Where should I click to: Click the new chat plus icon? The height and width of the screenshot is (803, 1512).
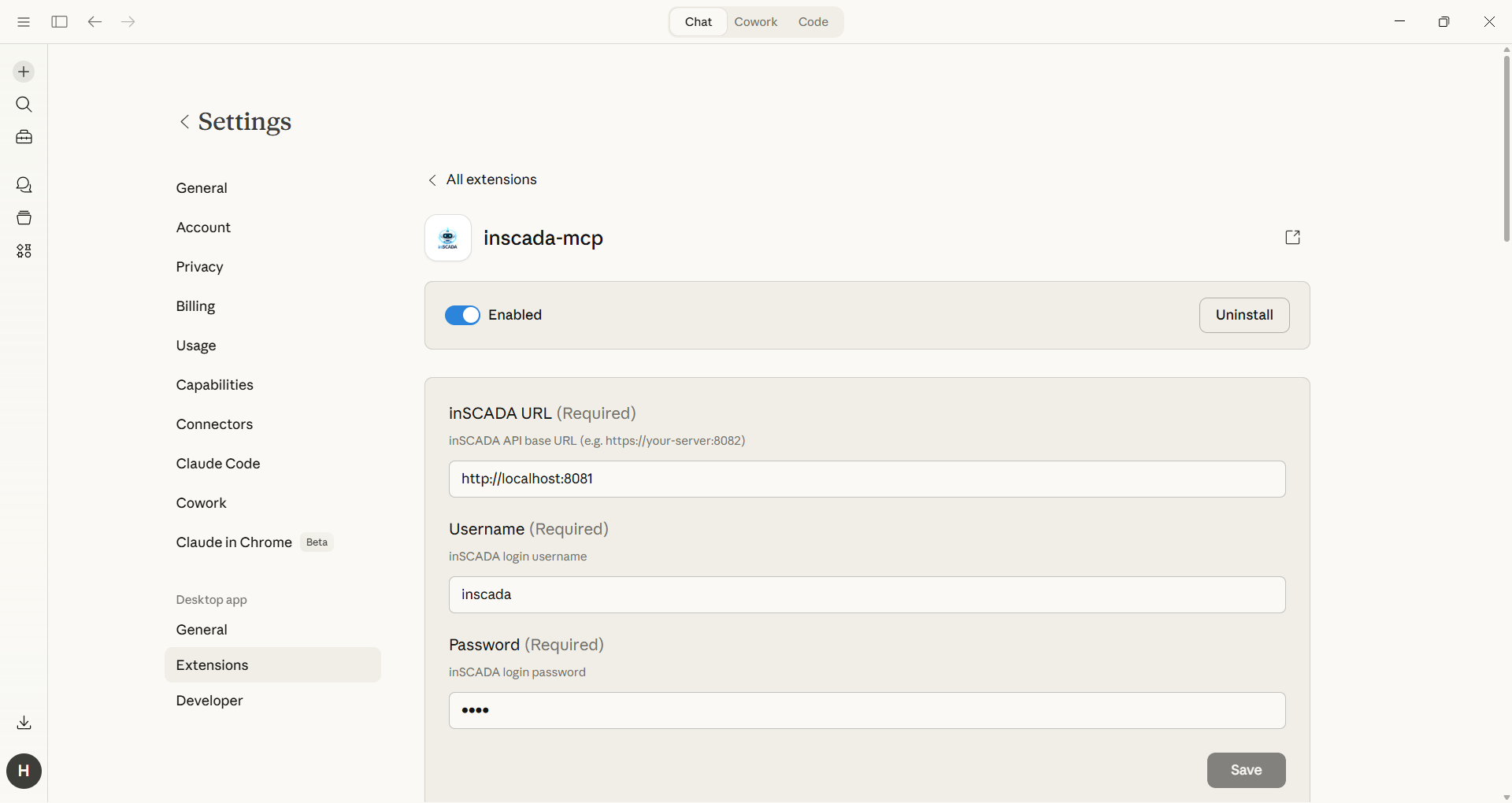point(24,72)
